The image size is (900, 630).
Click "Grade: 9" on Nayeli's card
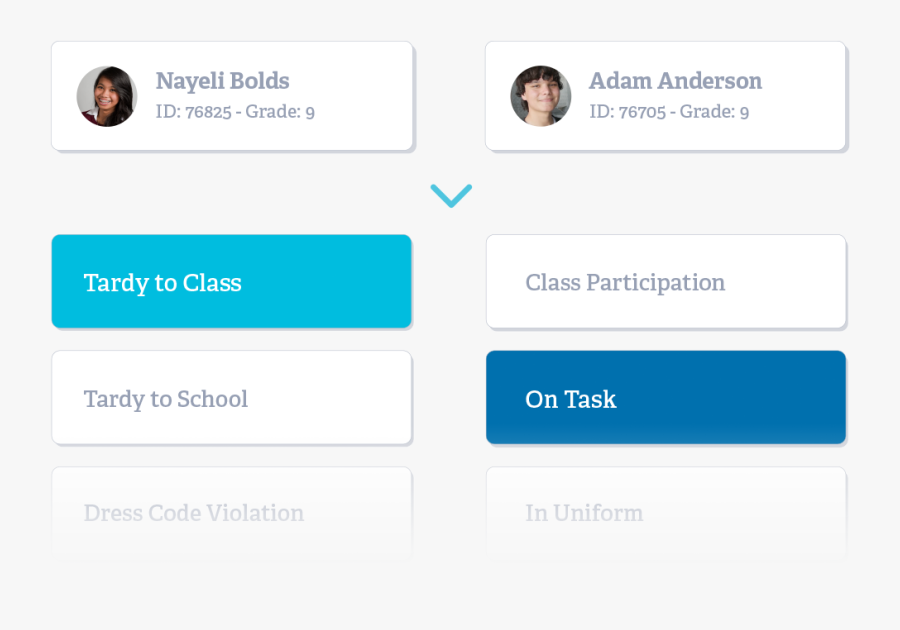click(x=280, y=112)
